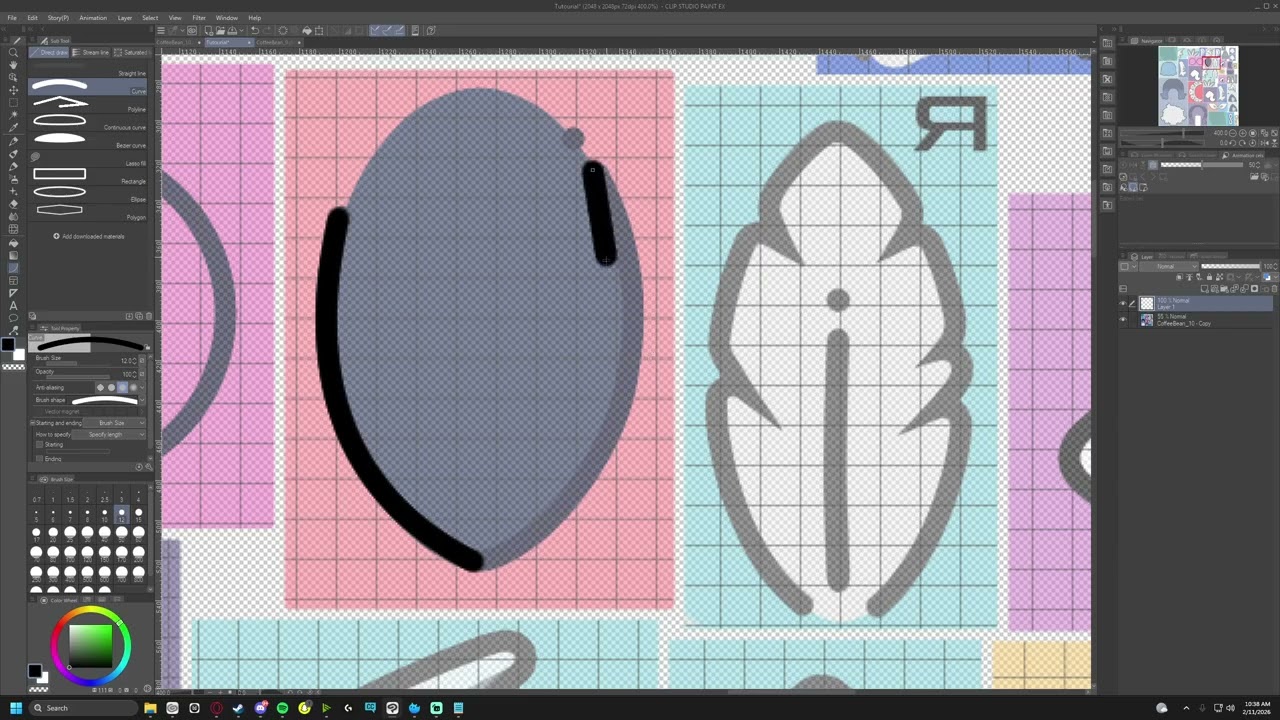The width and height of the screenshot is (1280, 720).
Task: Open How to specify length dropdown
Action: [108, 434]
